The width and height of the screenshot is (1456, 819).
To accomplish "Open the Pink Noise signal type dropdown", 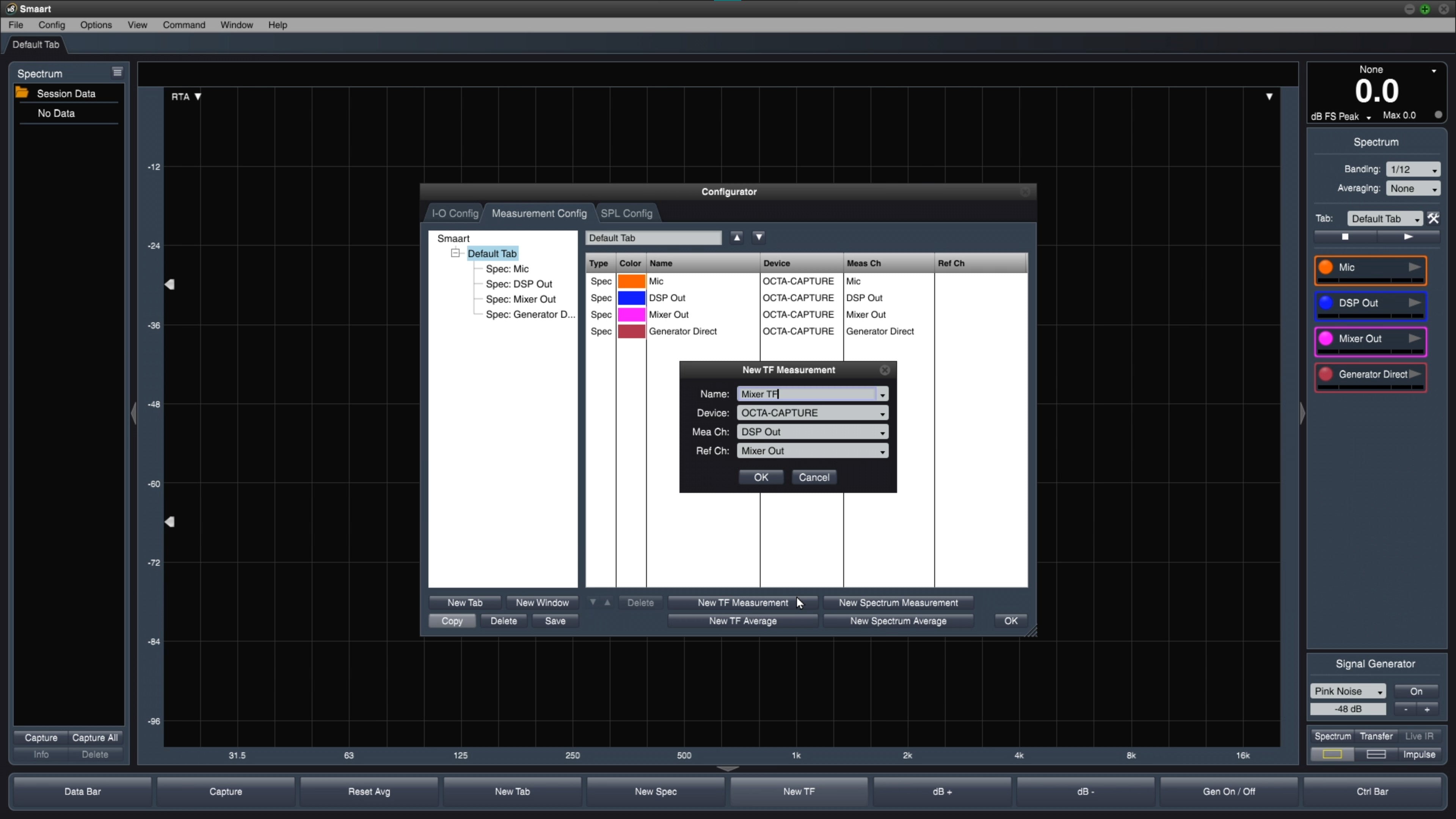I will coord(1348,691).
